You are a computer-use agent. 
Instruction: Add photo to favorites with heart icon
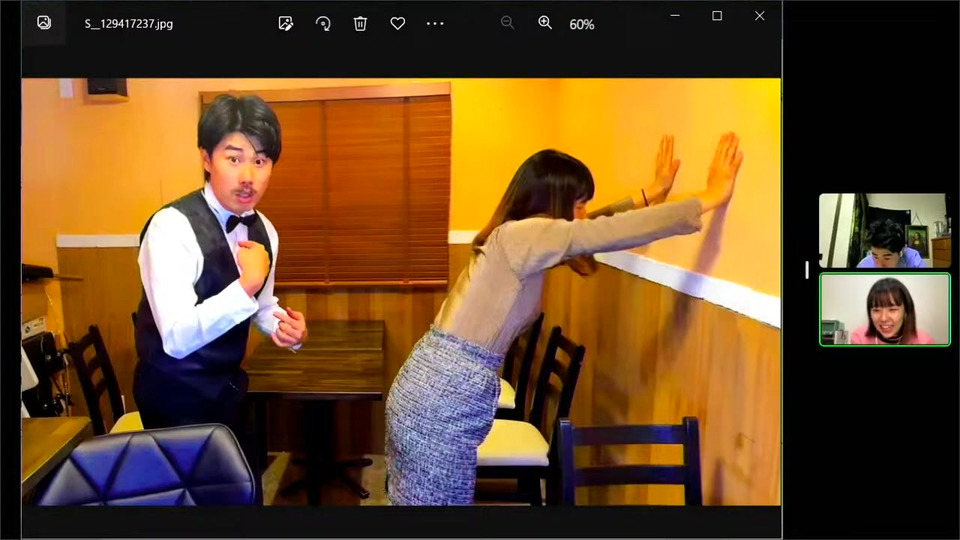(398, 23)
